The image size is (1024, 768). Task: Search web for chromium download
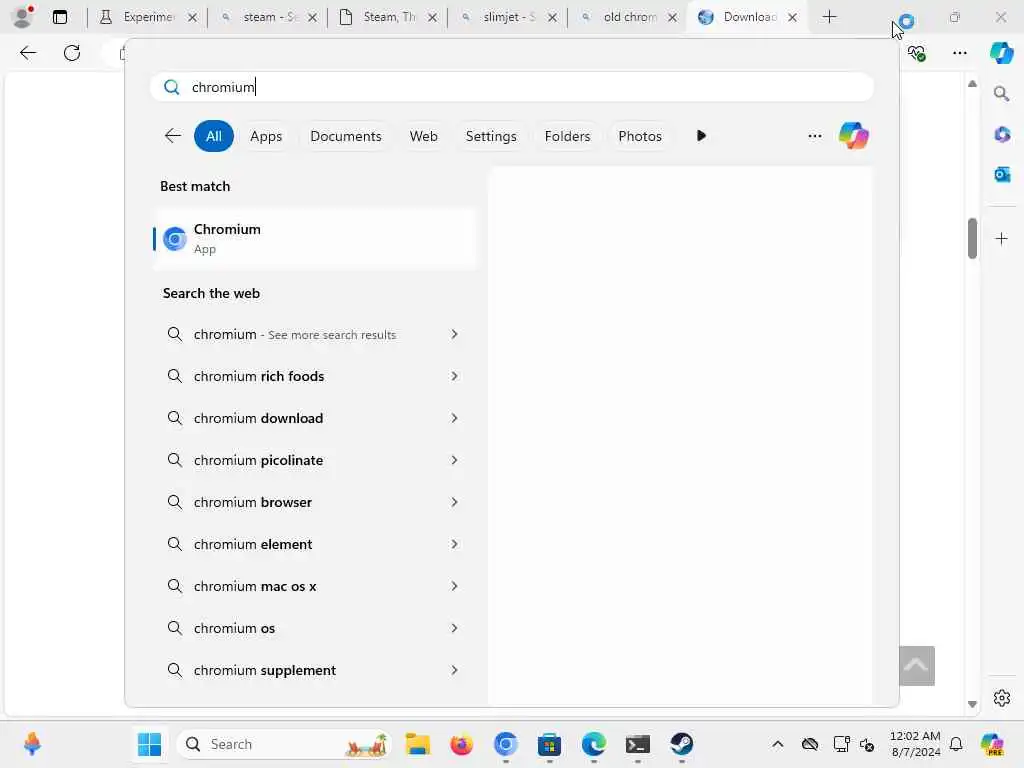tap(315, 418)
